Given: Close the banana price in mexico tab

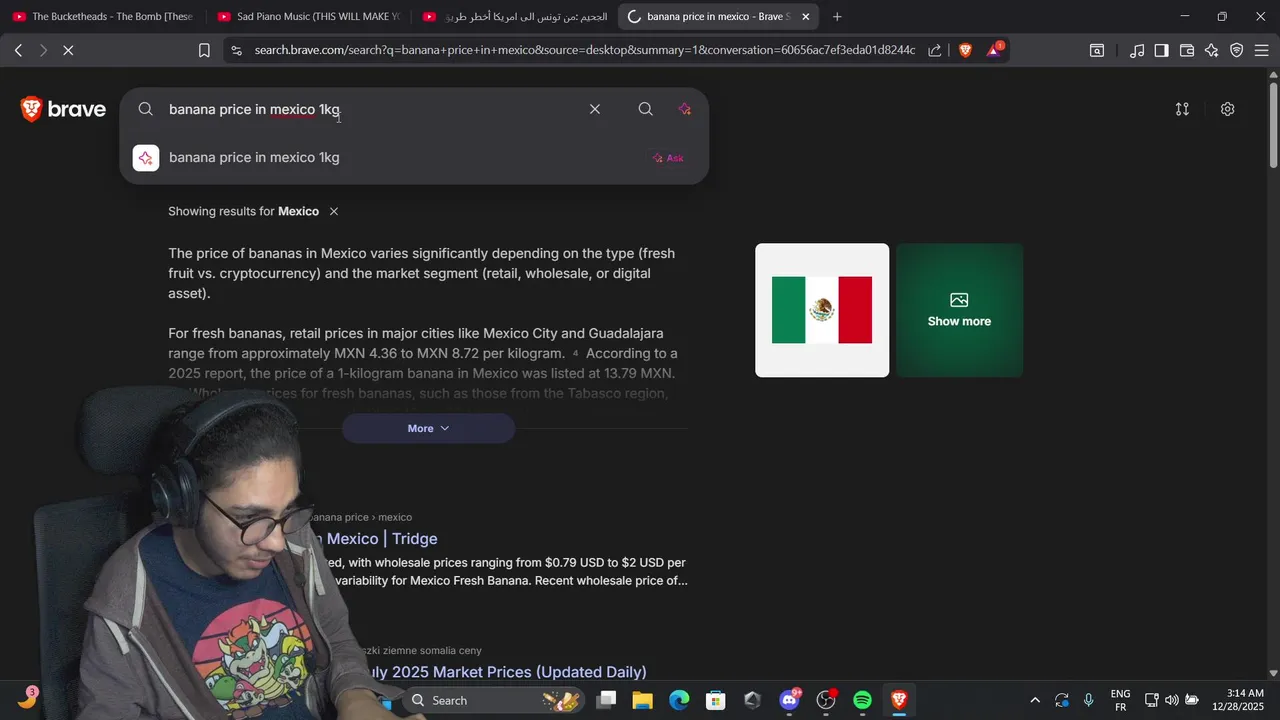Looking at the screenshot, I should [806, 17].
